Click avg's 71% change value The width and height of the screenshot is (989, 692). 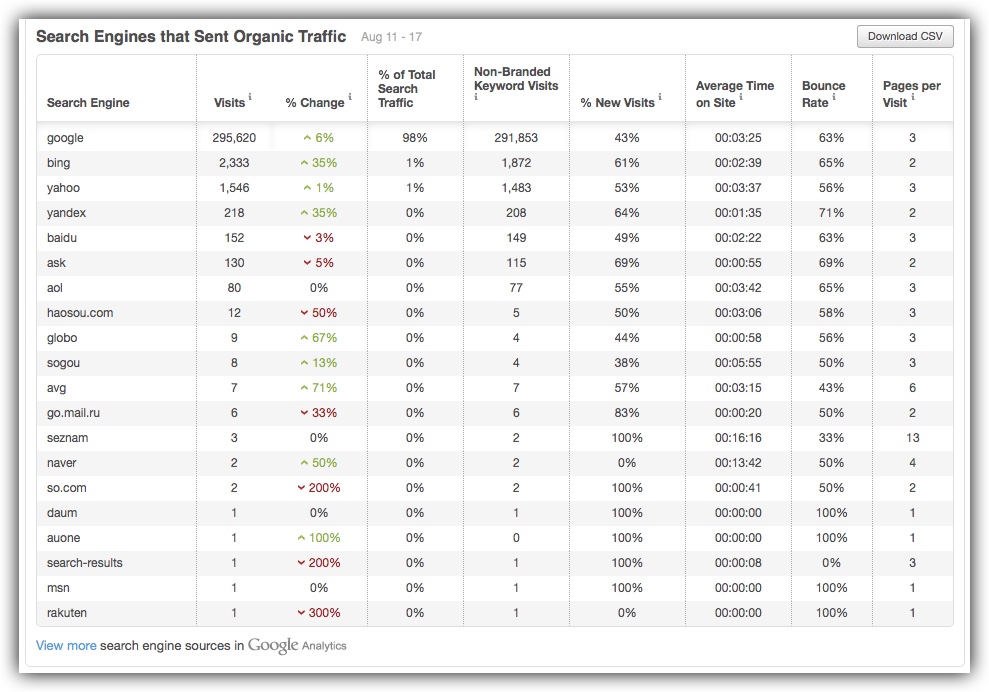coord(319,388)
